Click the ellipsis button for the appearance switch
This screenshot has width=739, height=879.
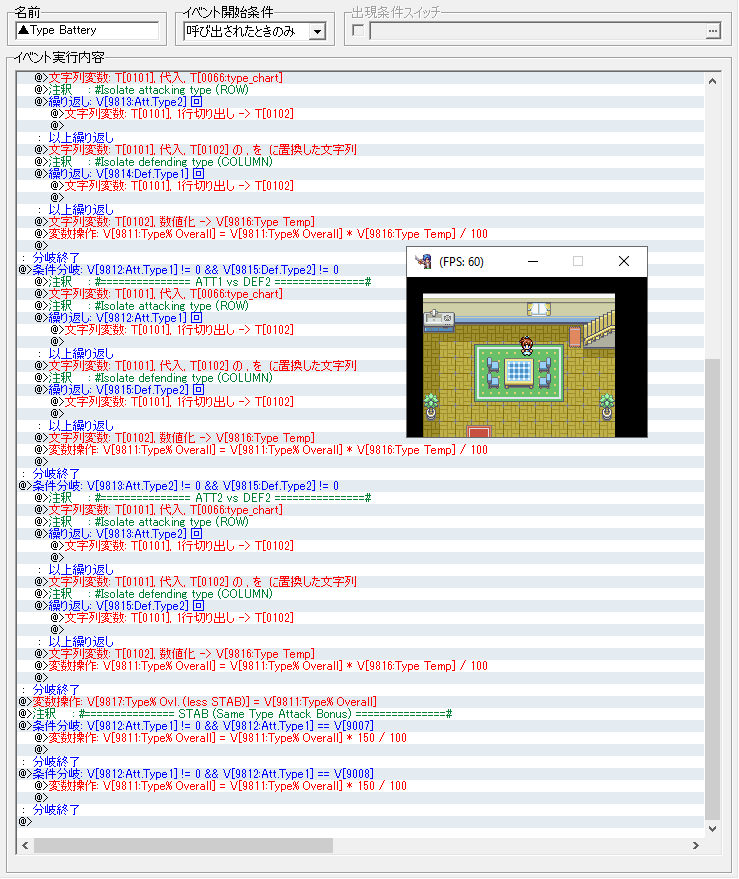[713, 31]
